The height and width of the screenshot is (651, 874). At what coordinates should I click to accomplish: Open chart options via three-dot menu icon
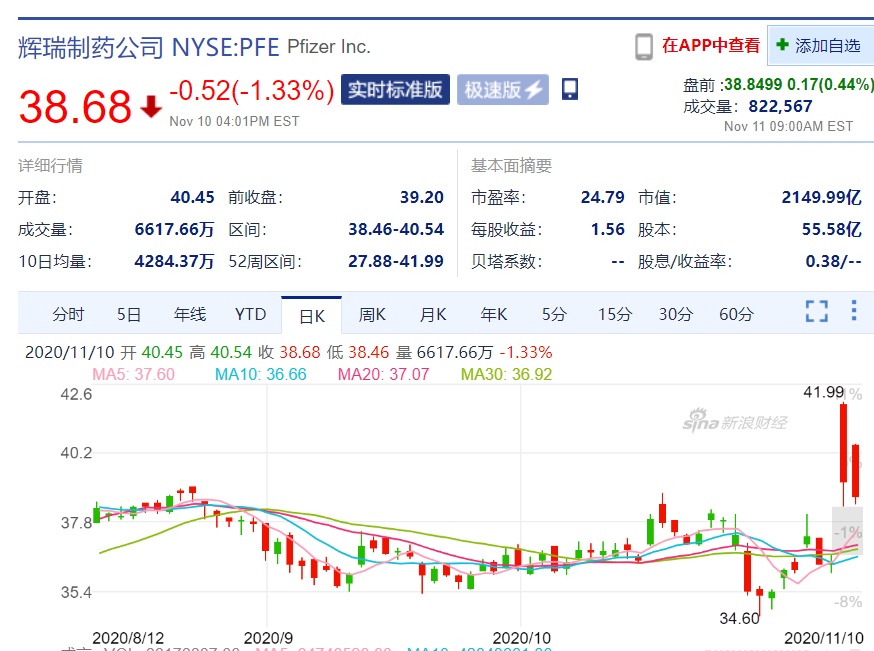pyautogui.click(x=853, y=310)
